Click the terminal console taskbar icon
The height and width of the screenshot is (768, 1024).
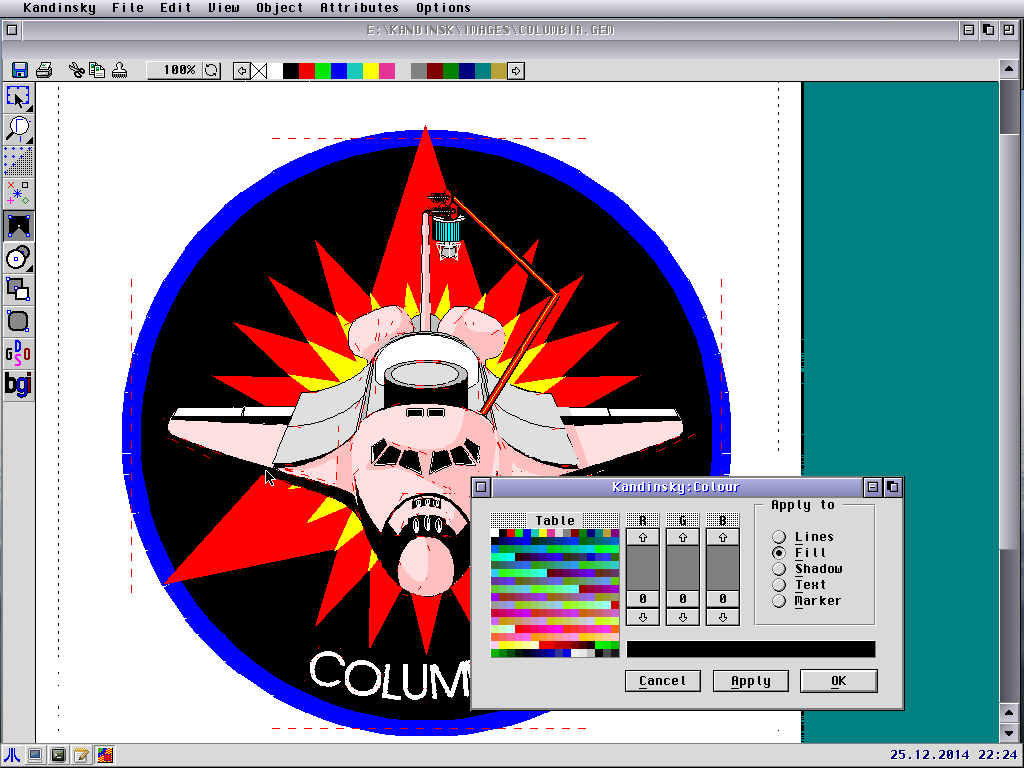58,756
